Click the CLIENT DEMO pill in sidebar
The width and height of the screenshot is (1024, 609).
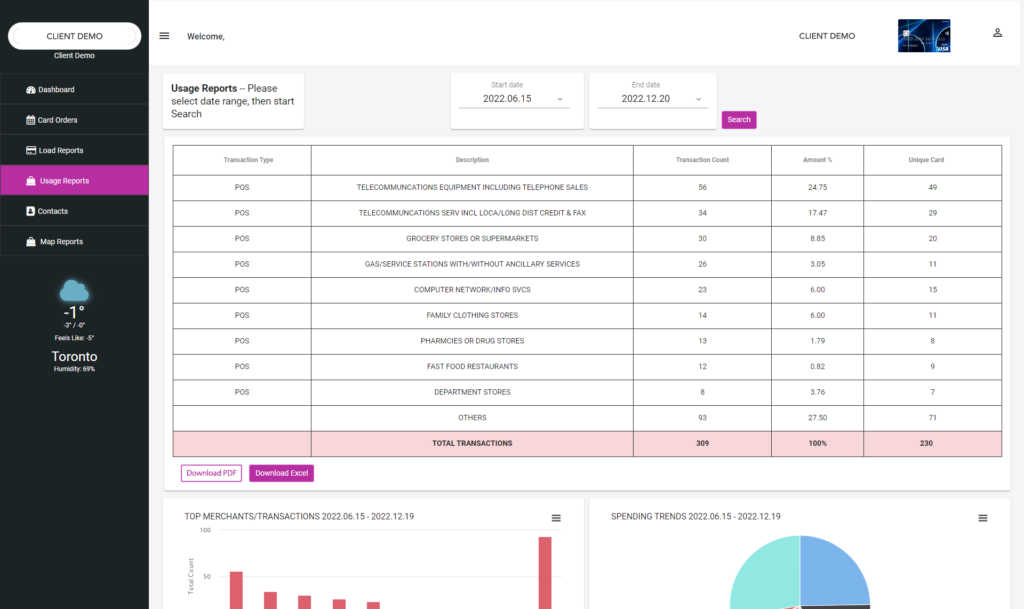click(x=74, y=36)
